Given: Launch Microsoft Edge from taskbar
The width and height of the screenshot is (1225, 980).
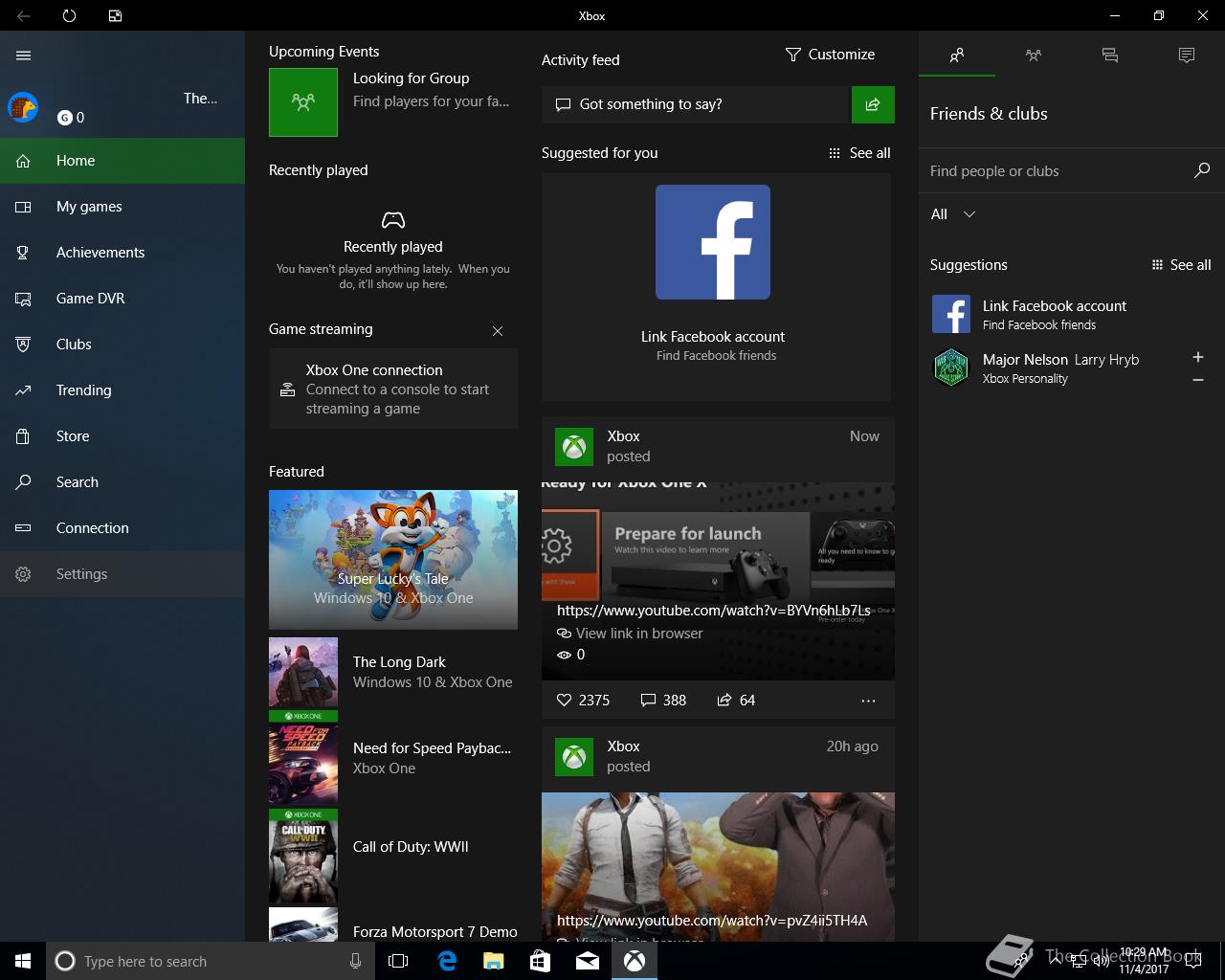Looking at the screenshot, I should [x=446, y=961].
